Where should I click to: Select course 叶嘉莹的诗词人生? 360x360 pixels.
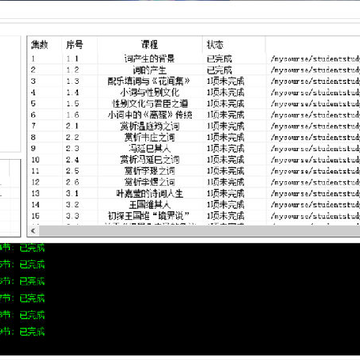coord(149,193)
